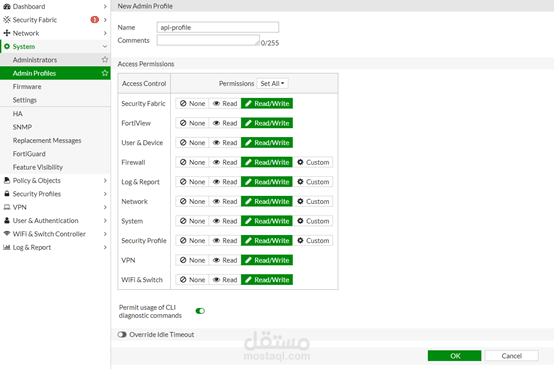Expand the WiFi & Switch Controller chevron

(x=105, y=234)
